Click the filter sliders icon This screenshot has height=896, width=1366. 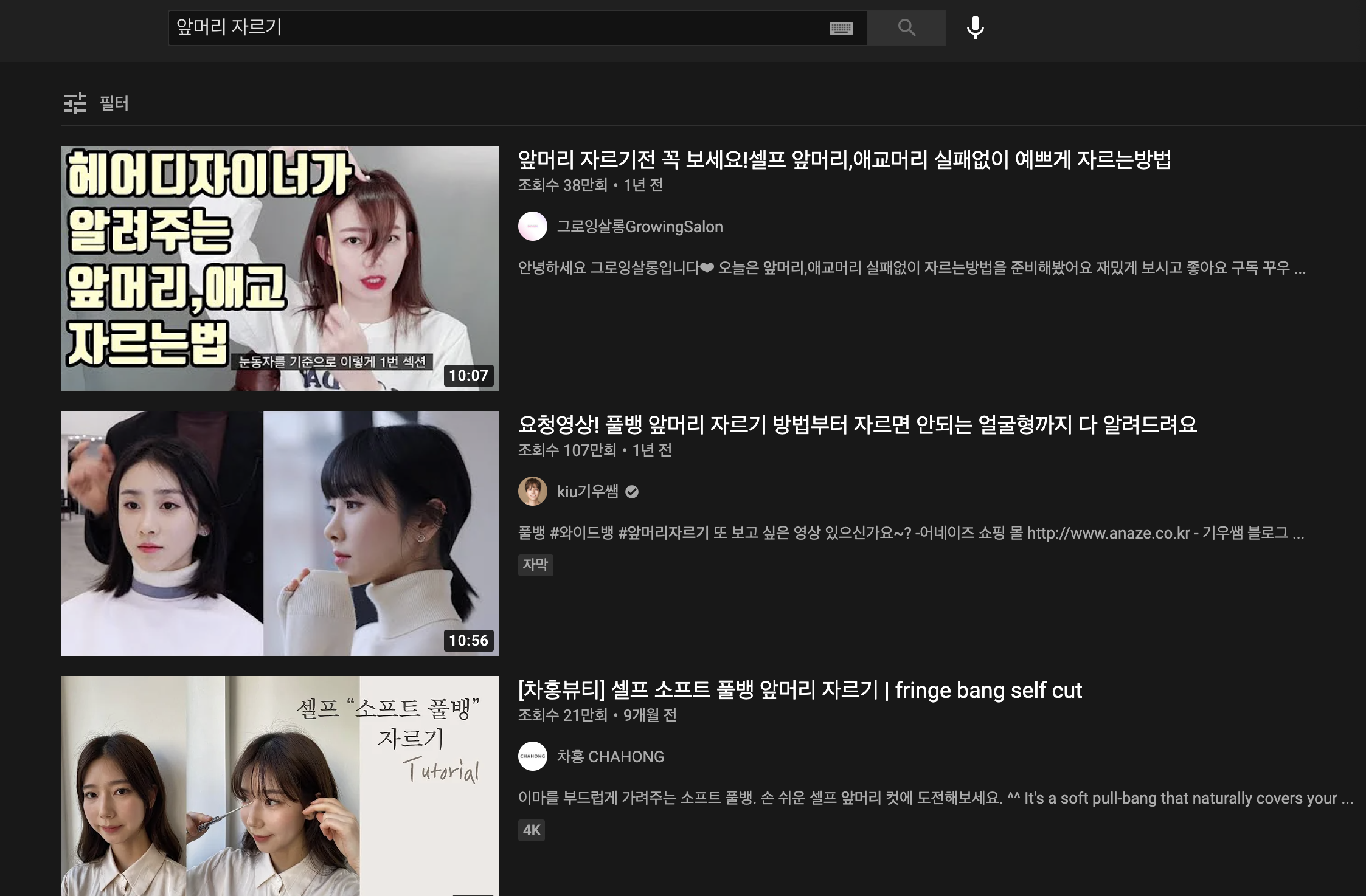[75, 103]
